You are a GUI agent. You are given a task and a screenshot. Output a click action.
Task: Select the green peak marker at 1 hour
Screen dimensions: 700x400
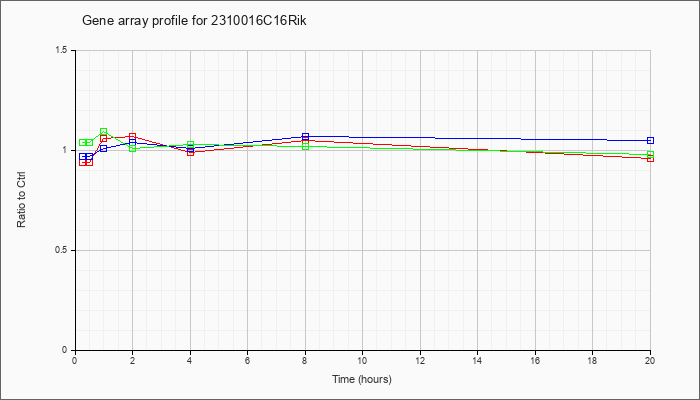(x=104, y=132)
